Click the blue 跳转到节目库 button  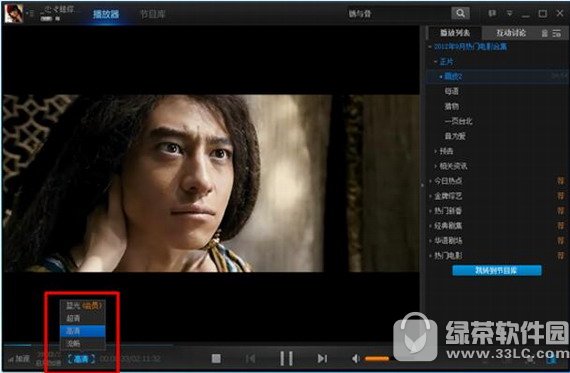point(497,270)
